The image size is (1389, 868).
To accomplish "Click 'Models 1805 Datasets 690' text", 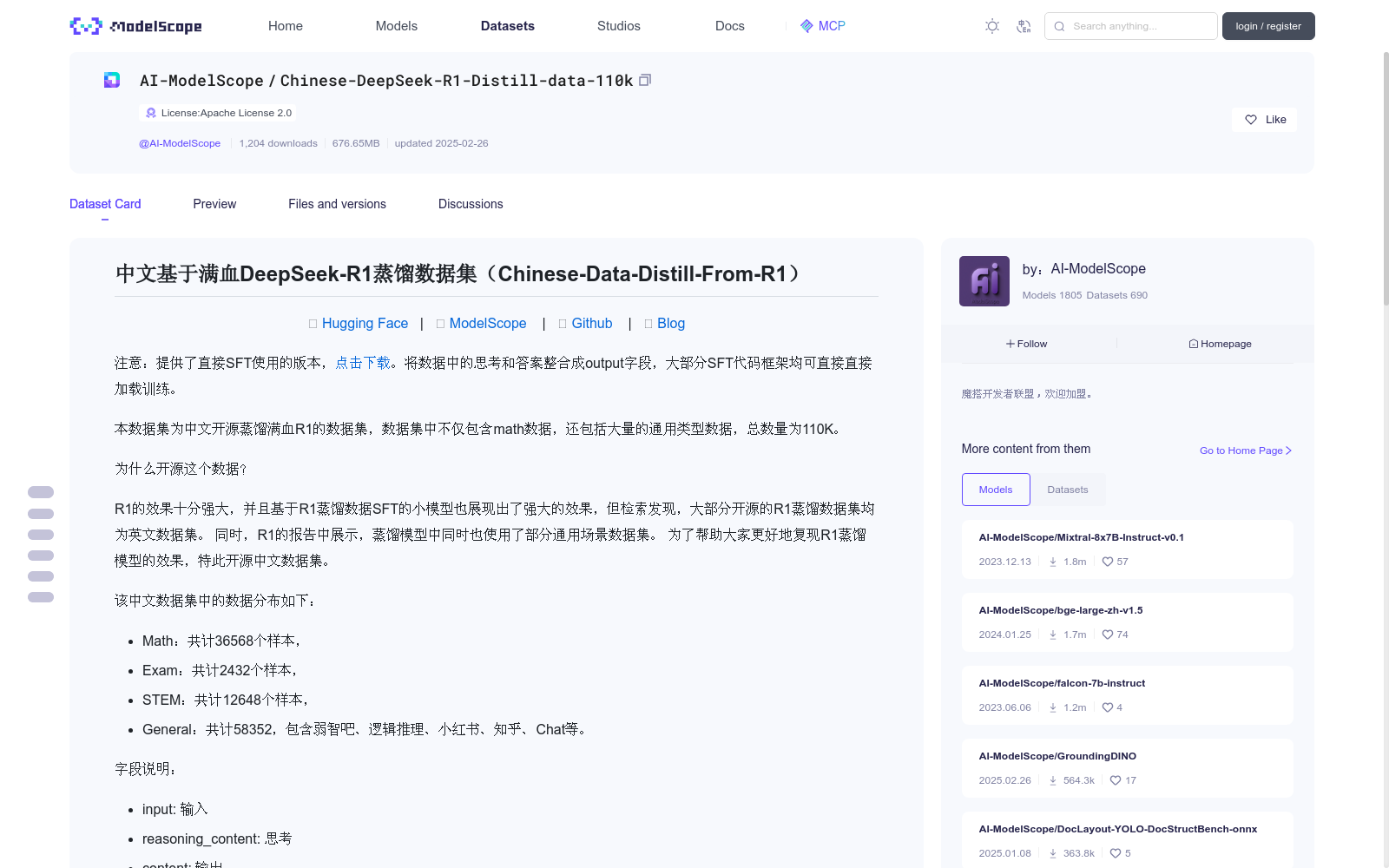I will point(1084,295).
